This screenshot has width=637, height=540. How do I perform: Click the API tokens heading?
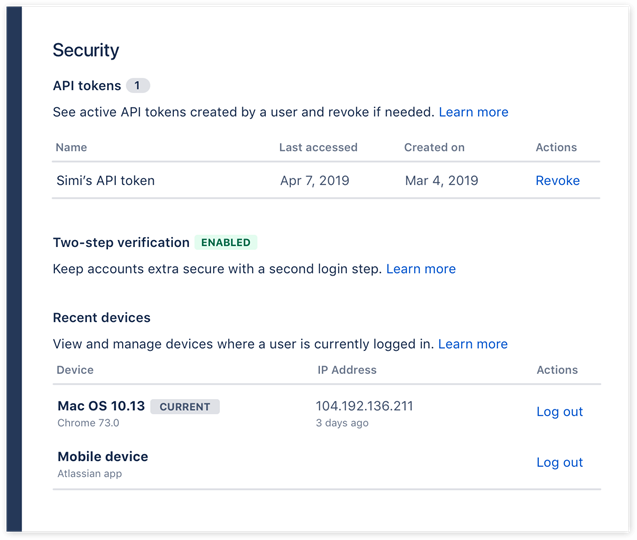pos(87,86)
